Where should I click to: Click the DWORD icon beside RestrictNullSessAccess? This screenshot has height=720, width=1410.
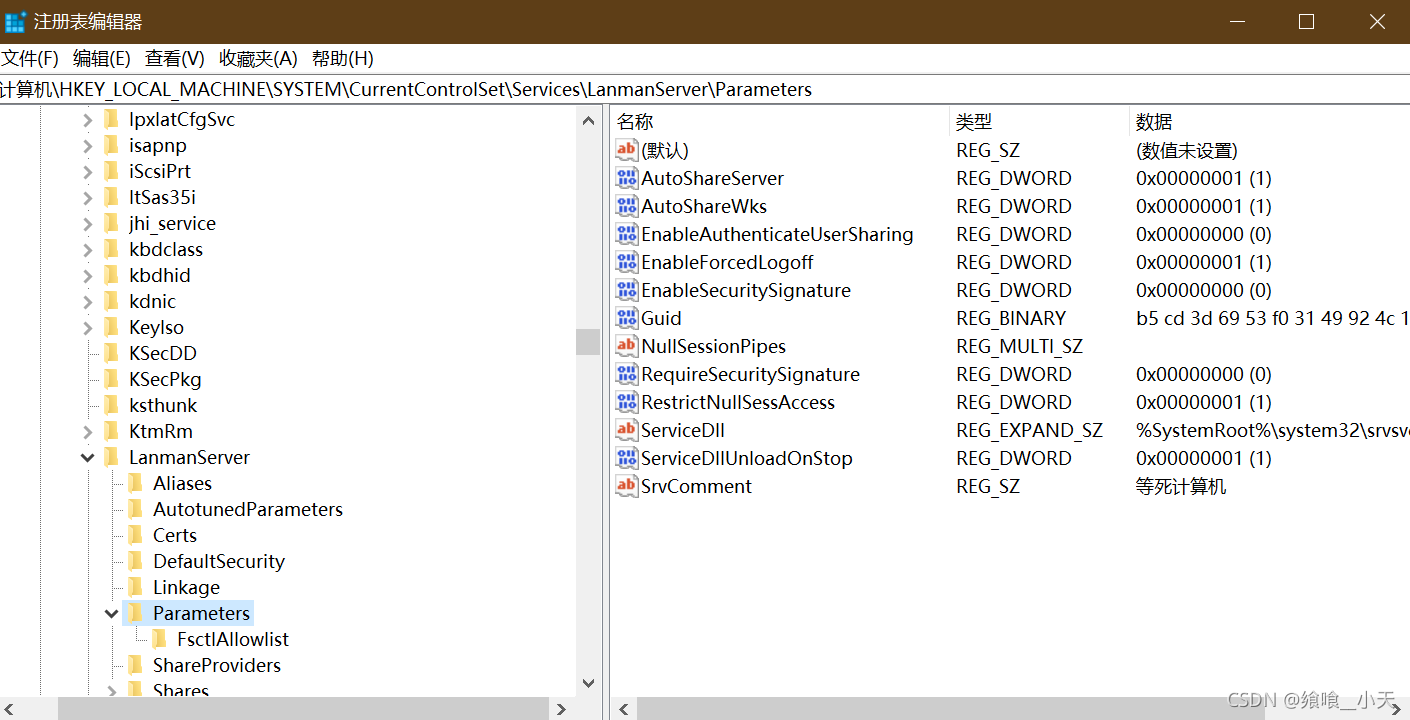(627, 402)
